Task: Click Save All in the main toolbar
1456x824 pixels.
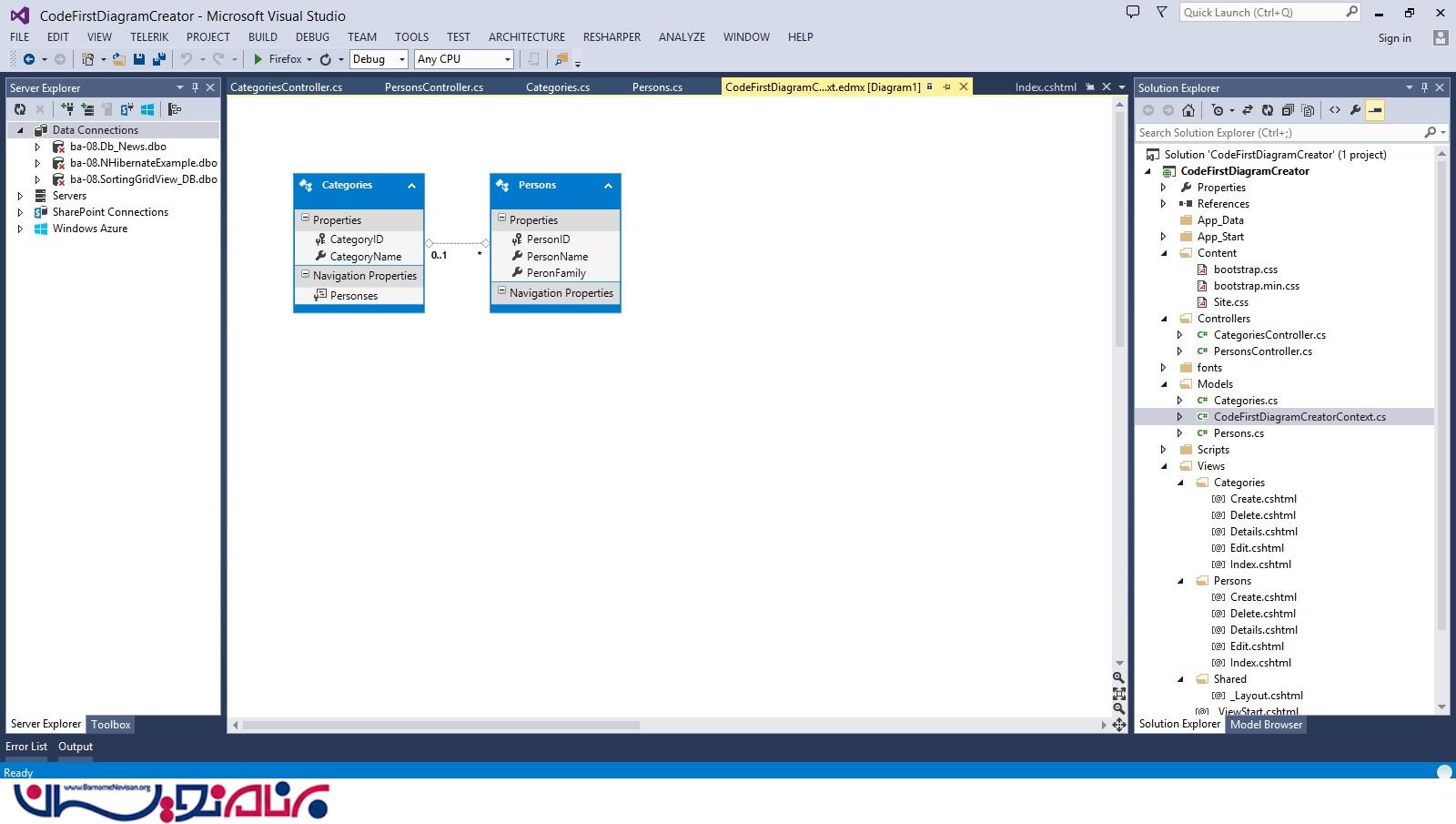Action: pos(159,59)
